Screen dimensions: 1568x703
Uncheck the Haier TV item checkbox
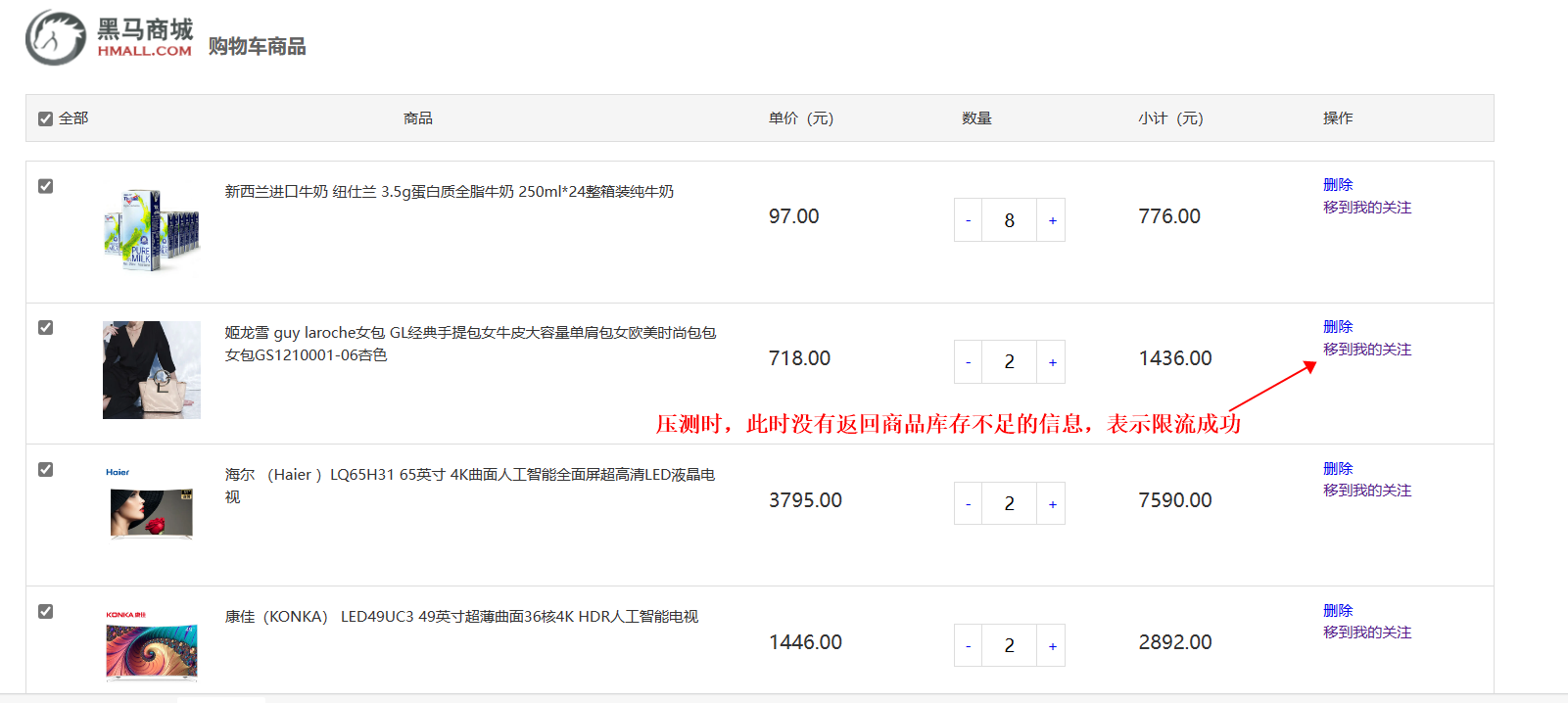pyautogui.click(x=45, y=470)
